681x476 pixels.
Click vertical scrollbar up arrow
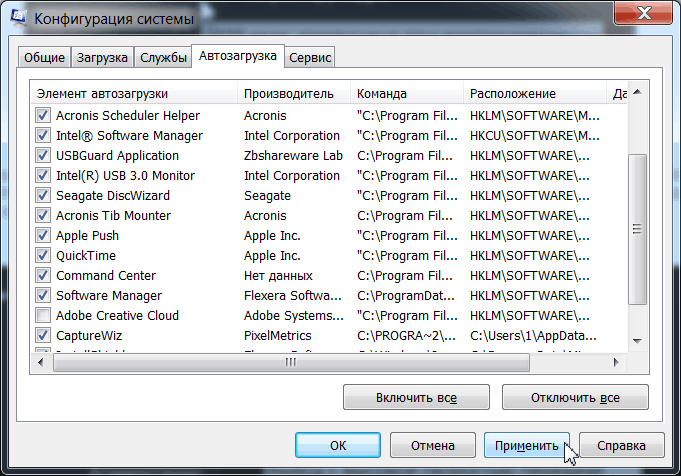click(638, 92)
